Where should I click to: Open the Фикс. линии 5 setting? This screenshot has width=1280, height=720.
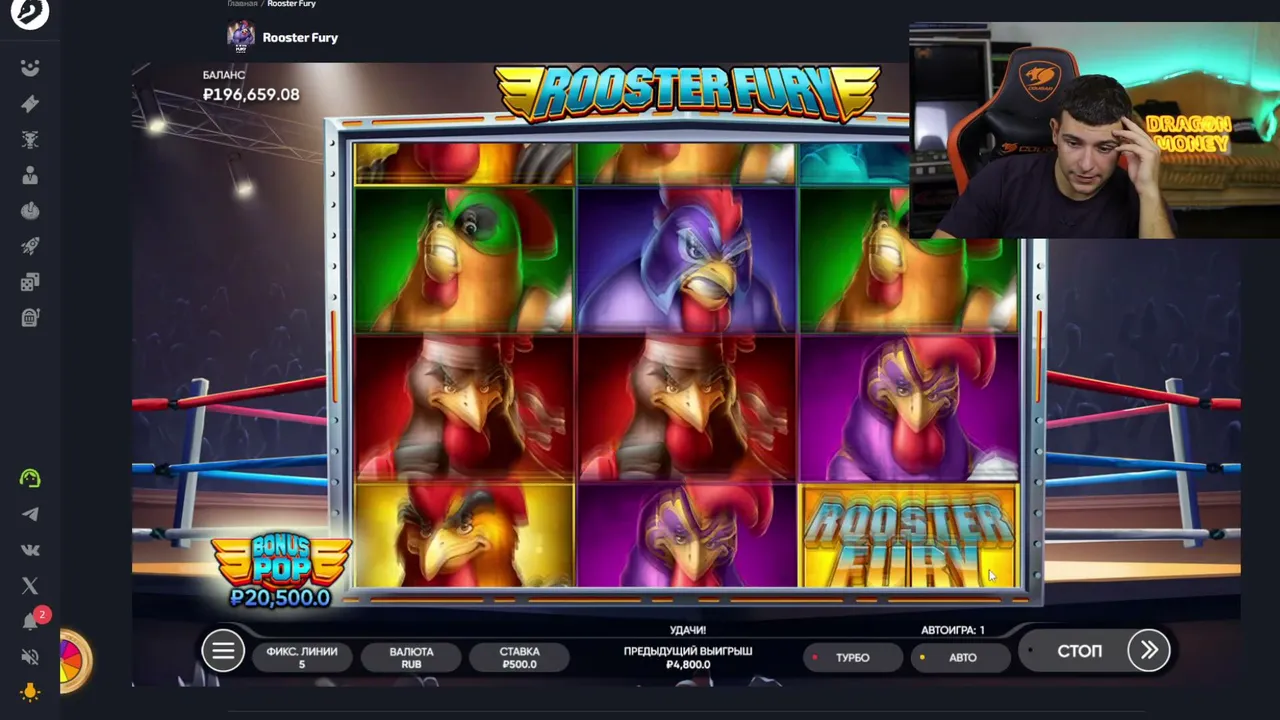point(302,657)
